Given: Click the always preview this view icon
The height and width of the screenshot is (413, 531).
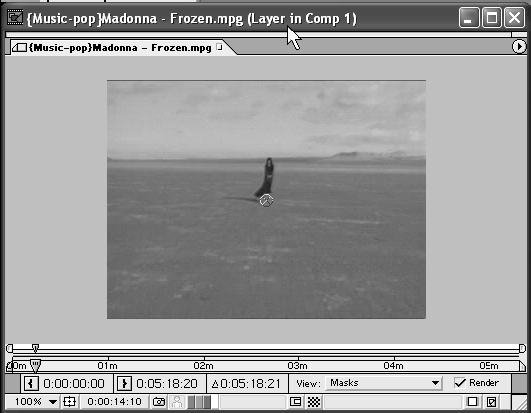Looking at the screenshot, I should click(472, 402).
